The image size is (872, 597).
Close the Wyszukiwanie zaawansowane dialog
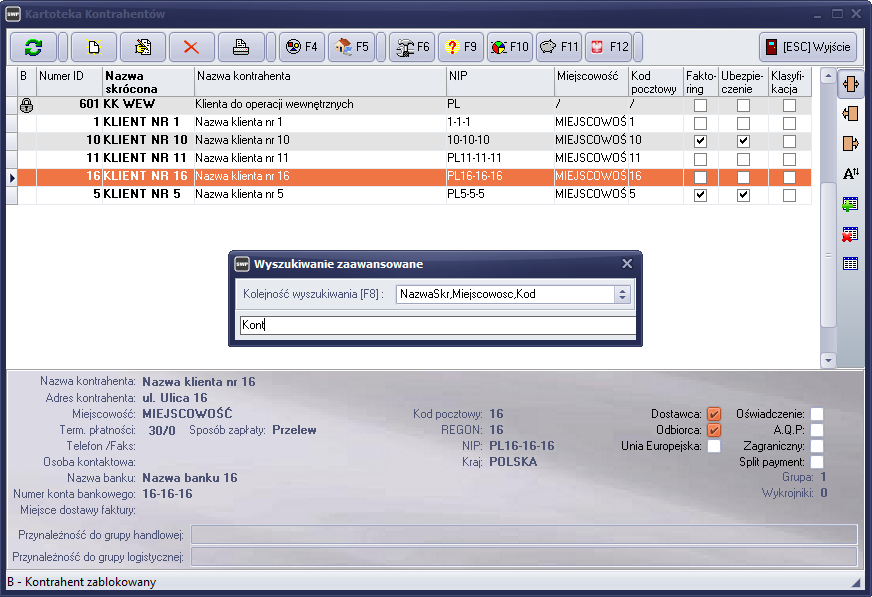pos(627,264)
